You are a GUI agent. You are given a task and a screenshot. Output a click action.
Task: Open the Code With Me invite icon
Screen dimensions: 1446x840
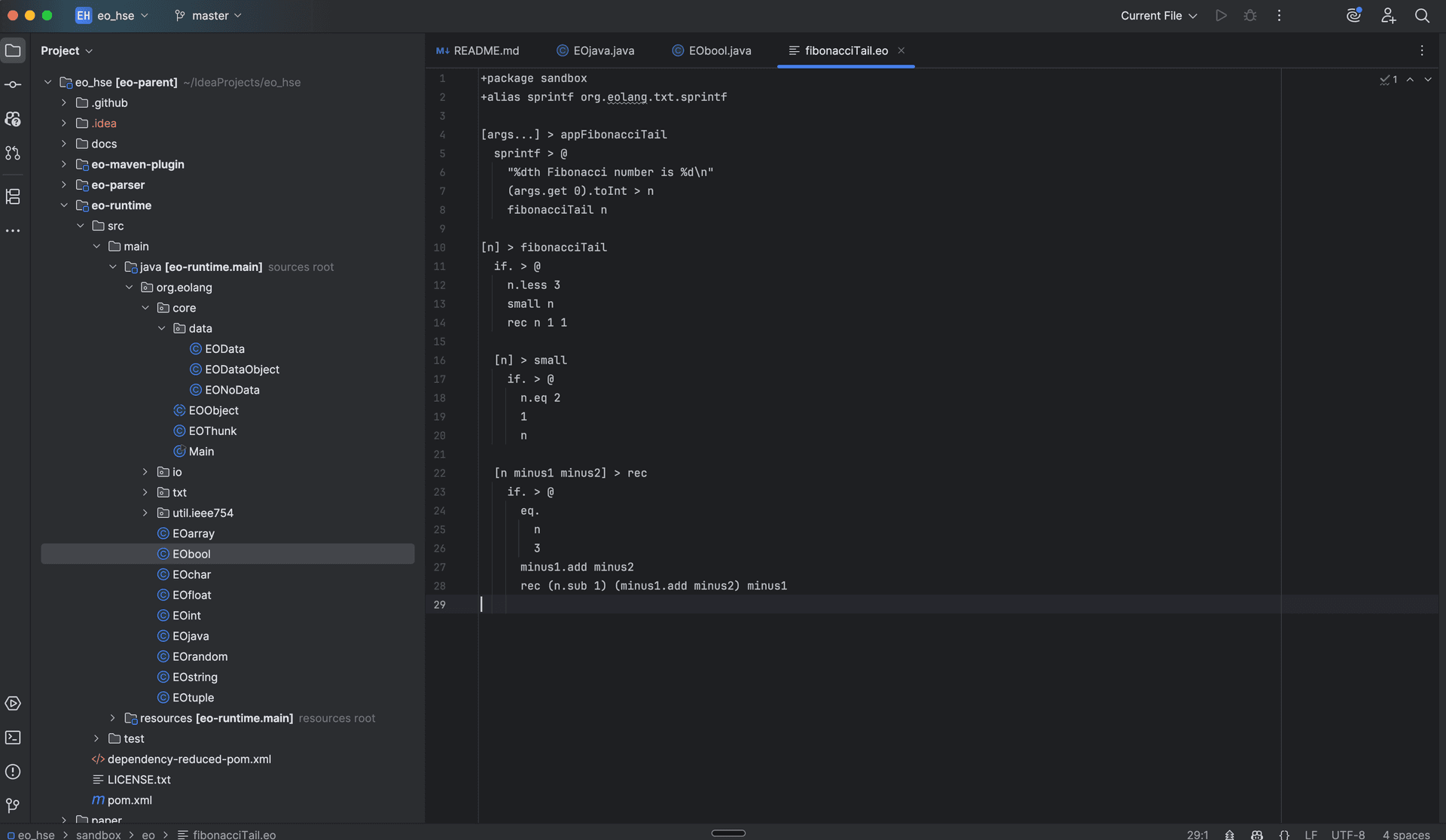[1389, 15]
